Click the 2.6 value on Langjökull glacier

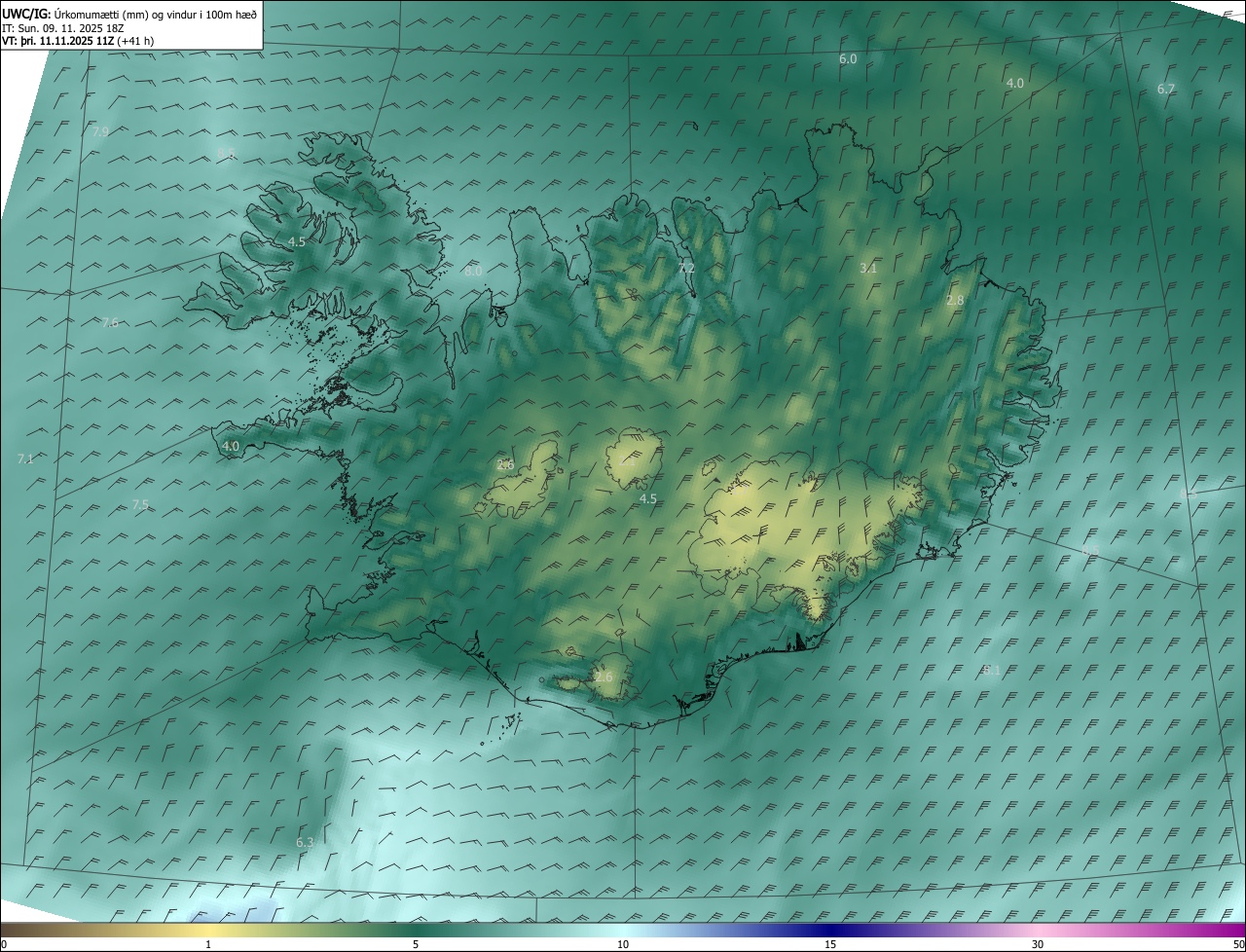click(x=505, y=465)
